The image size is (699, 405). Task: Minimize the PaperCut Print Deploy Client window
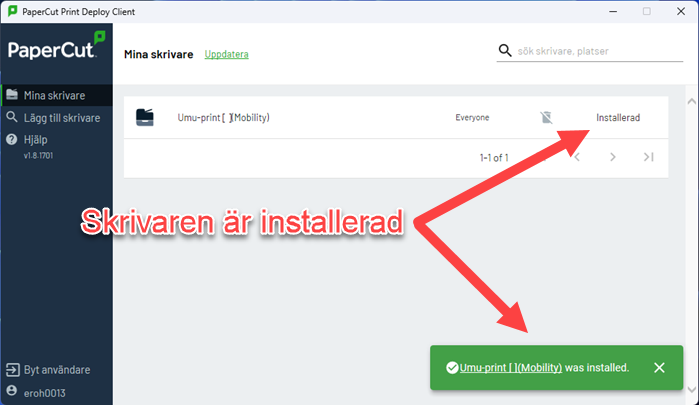[x=613, y=12]
